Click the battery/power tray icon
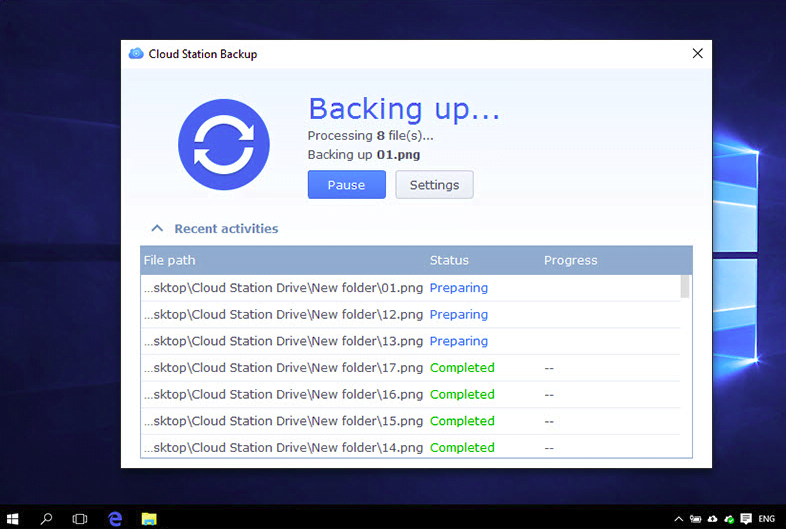 click(x=695, y=519)
